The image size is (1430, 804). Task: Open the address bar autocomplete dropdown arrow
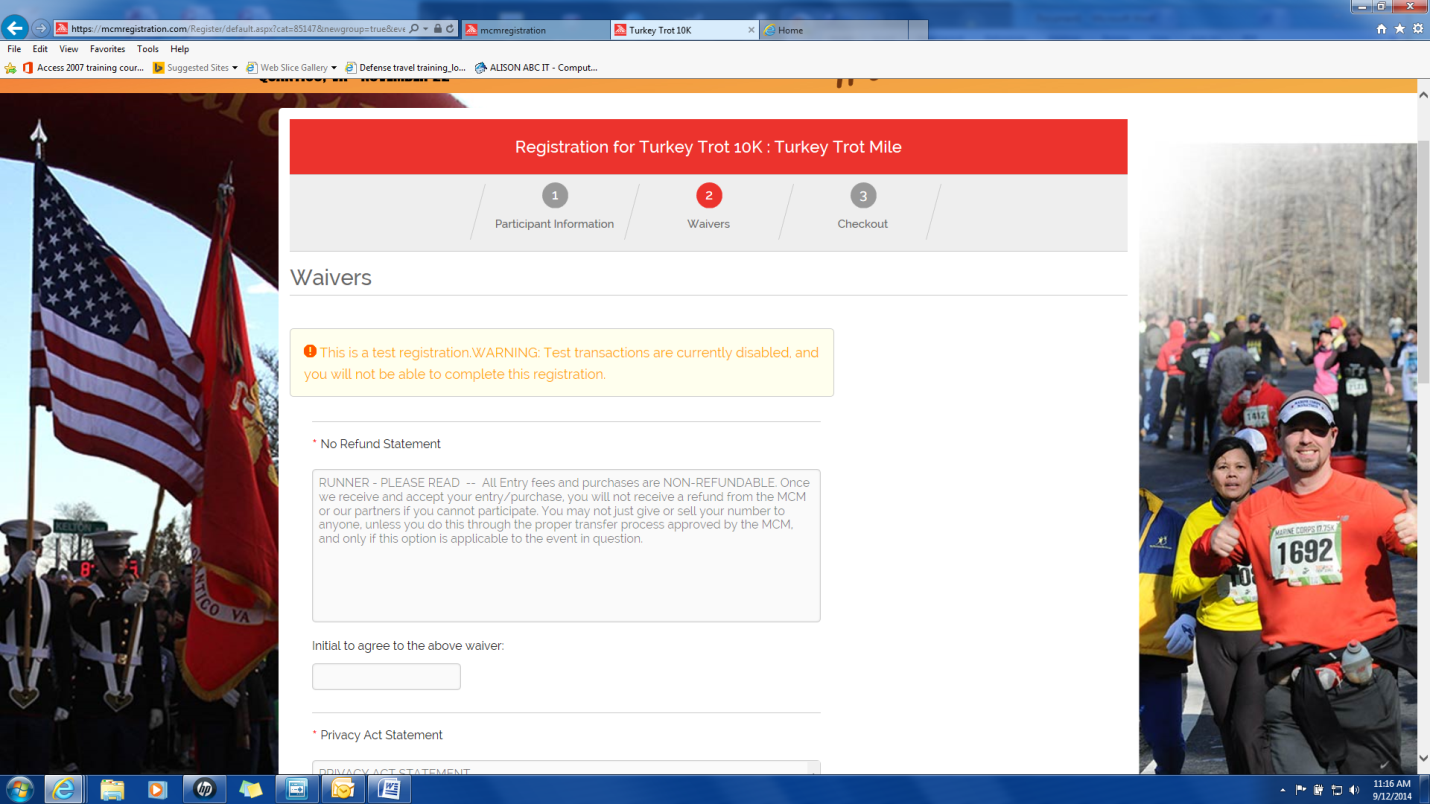point(426,29)
